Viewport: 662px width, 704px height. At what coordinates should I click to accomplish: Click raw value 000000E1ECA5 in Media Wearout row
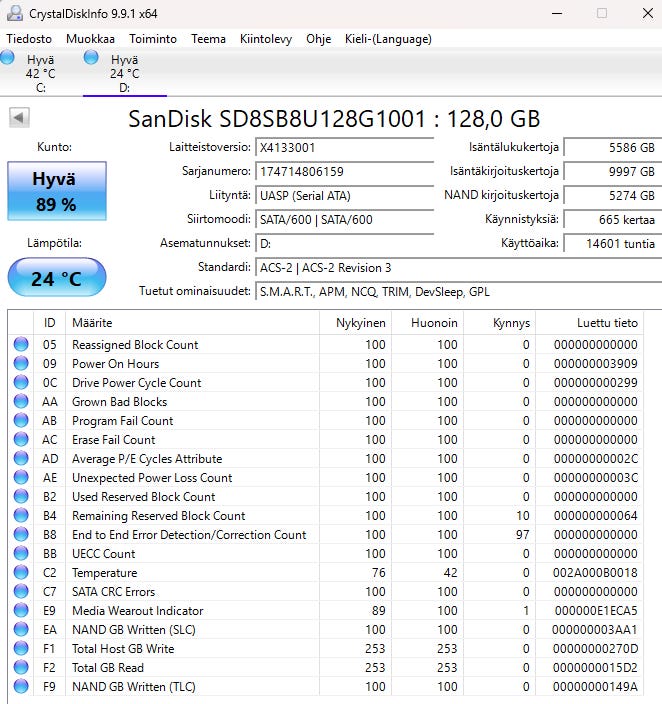(x=596, y=611)
